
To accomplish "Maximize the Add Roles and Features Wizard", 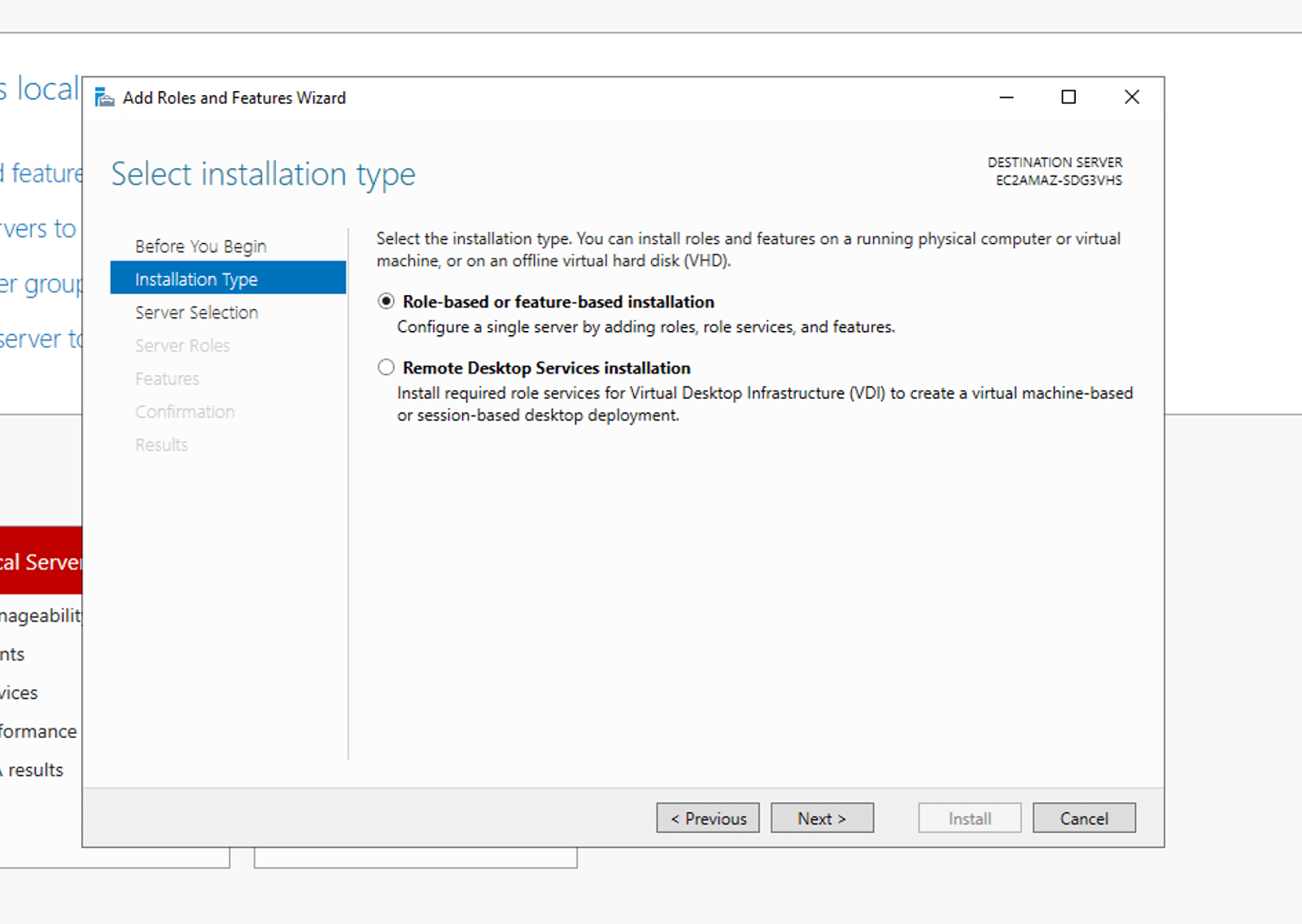I will (1069, 97).
